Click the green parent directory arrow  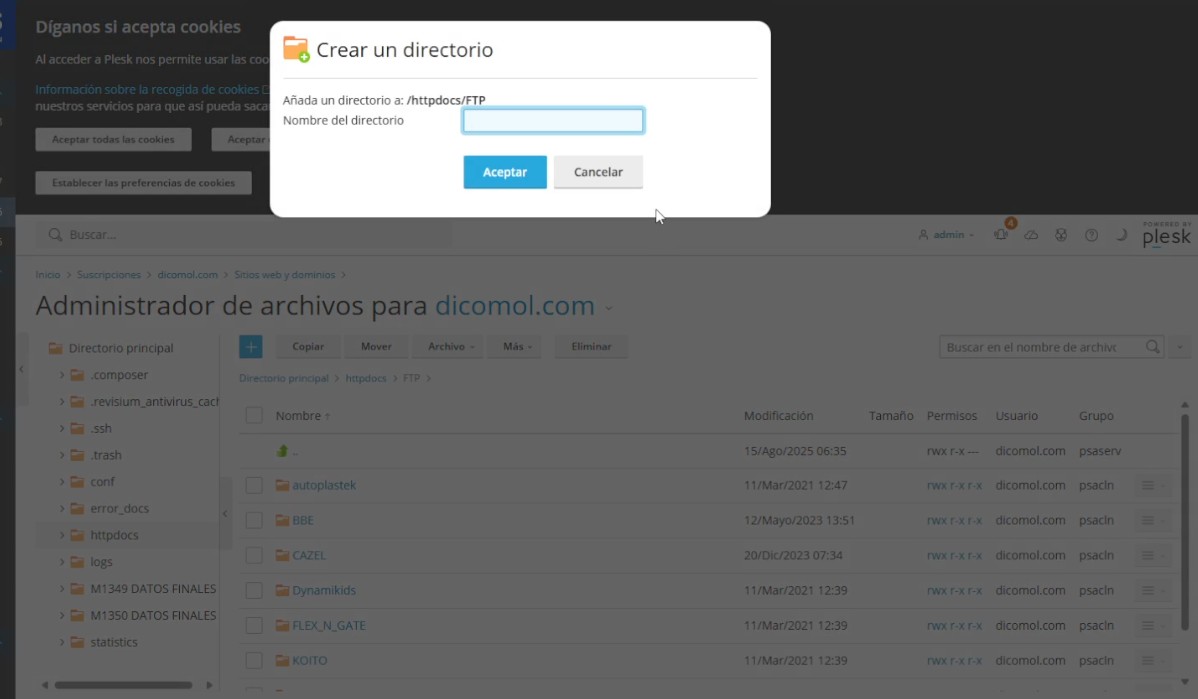click(283, 451)
